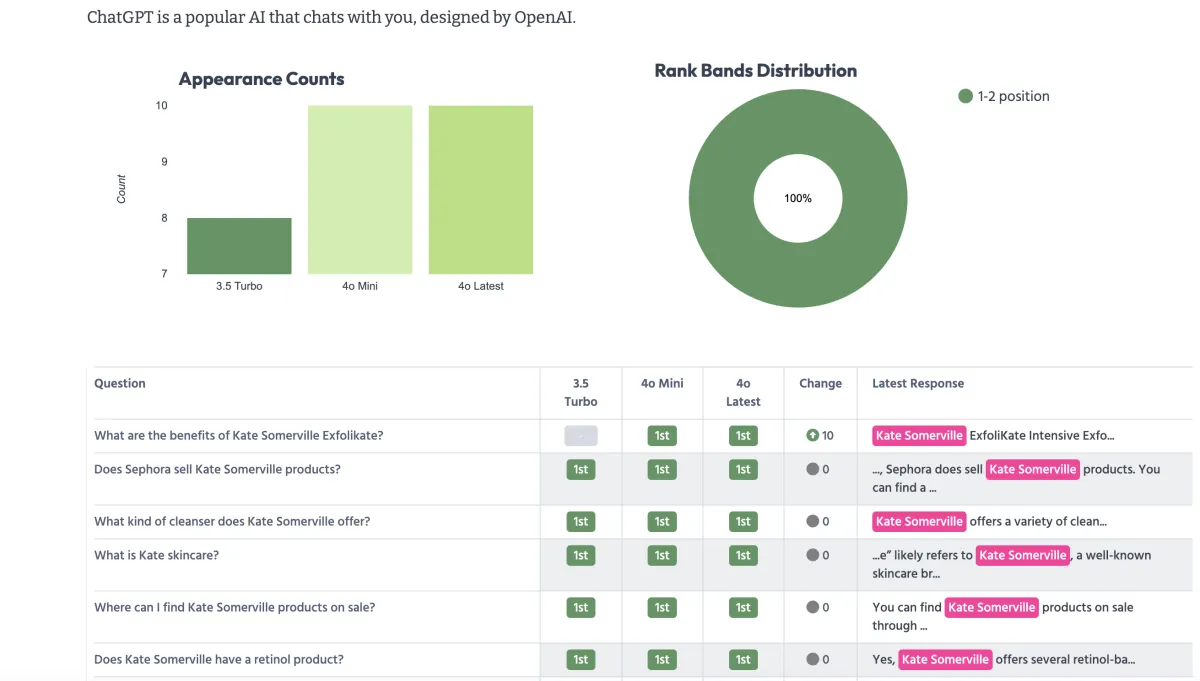Click the pink Kate Somerville tag after "likely refers to"
1200x681 pixels.
pos(1024,555)
